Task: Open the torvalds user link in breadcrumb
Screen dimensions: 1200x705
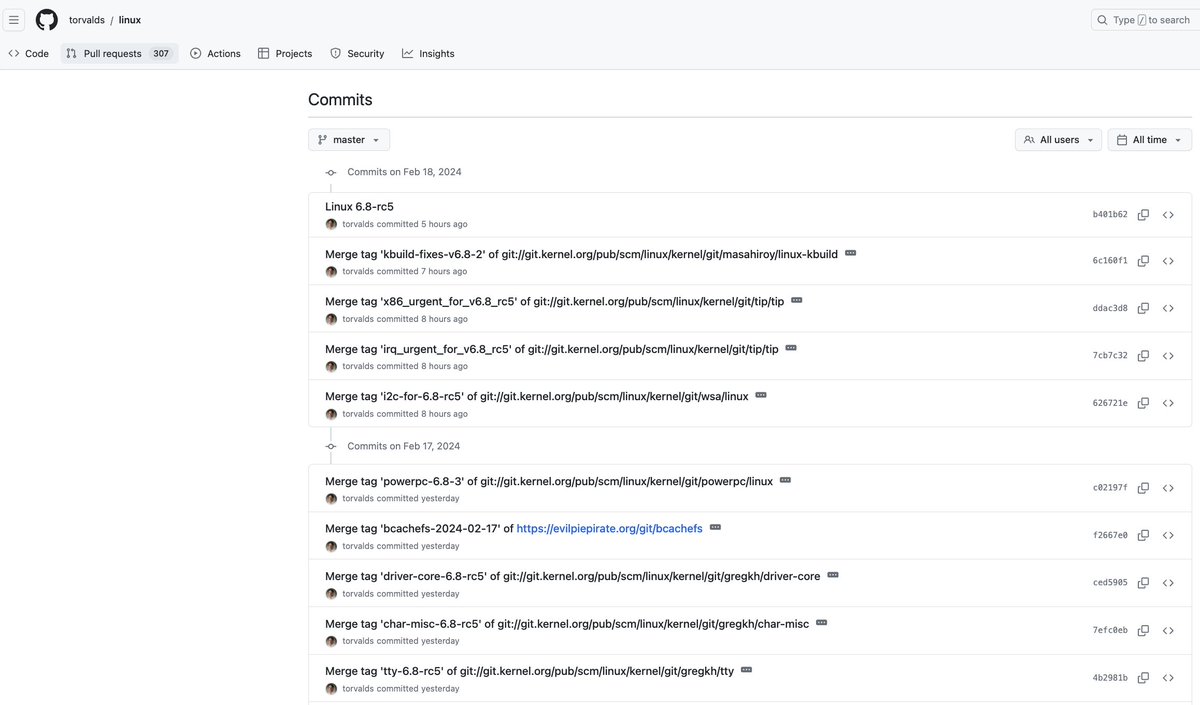Action: pos(87,20)
